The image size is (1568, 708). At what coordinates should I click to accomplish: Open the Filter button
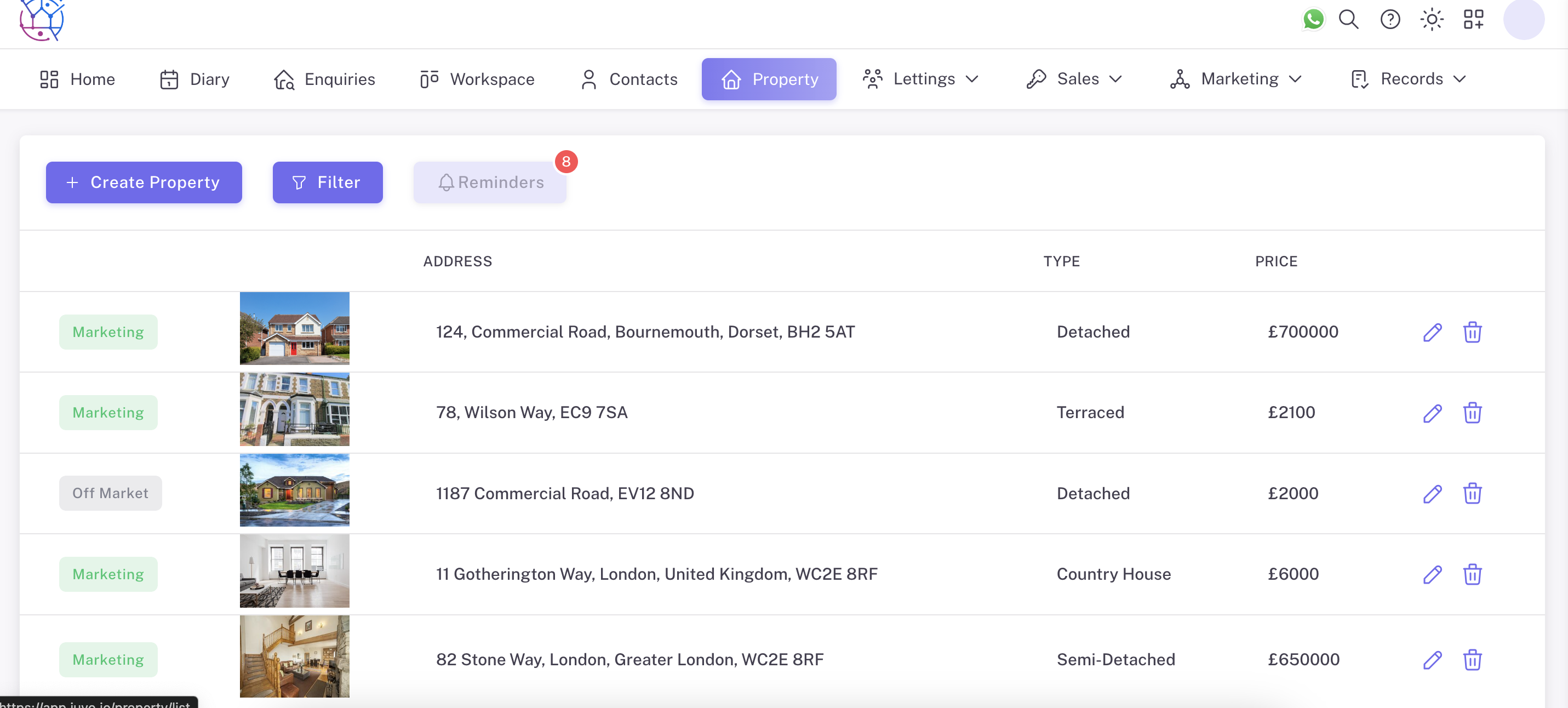pos(328,182)
